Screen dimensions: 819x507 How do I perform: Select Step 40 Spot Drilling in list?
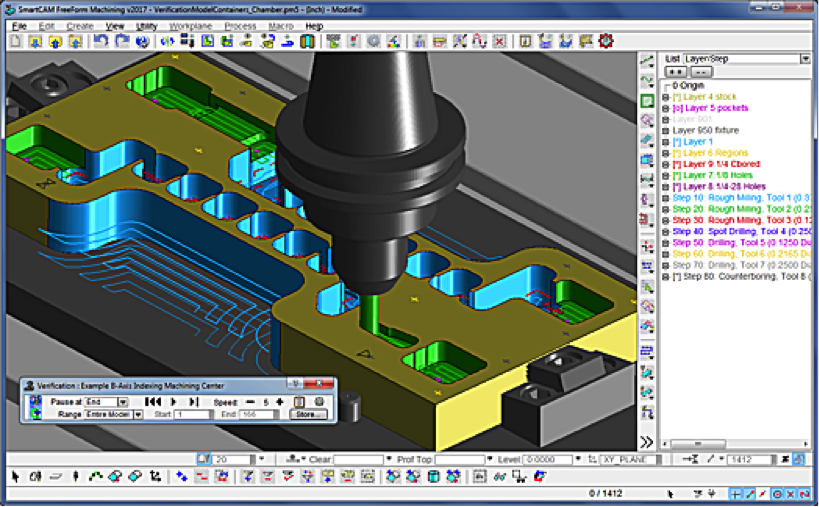pos(735,231)
